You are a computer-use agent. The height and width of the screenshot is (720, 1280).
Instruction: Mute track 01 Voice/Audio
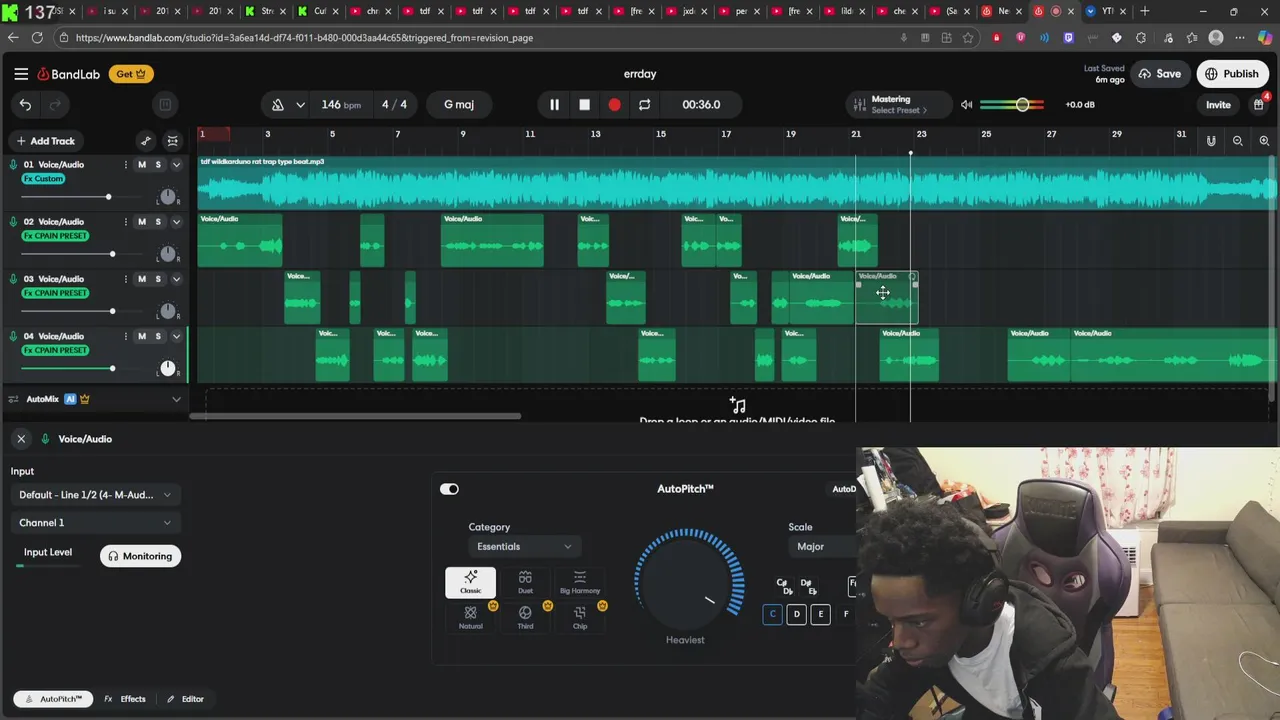click(142, 165)
